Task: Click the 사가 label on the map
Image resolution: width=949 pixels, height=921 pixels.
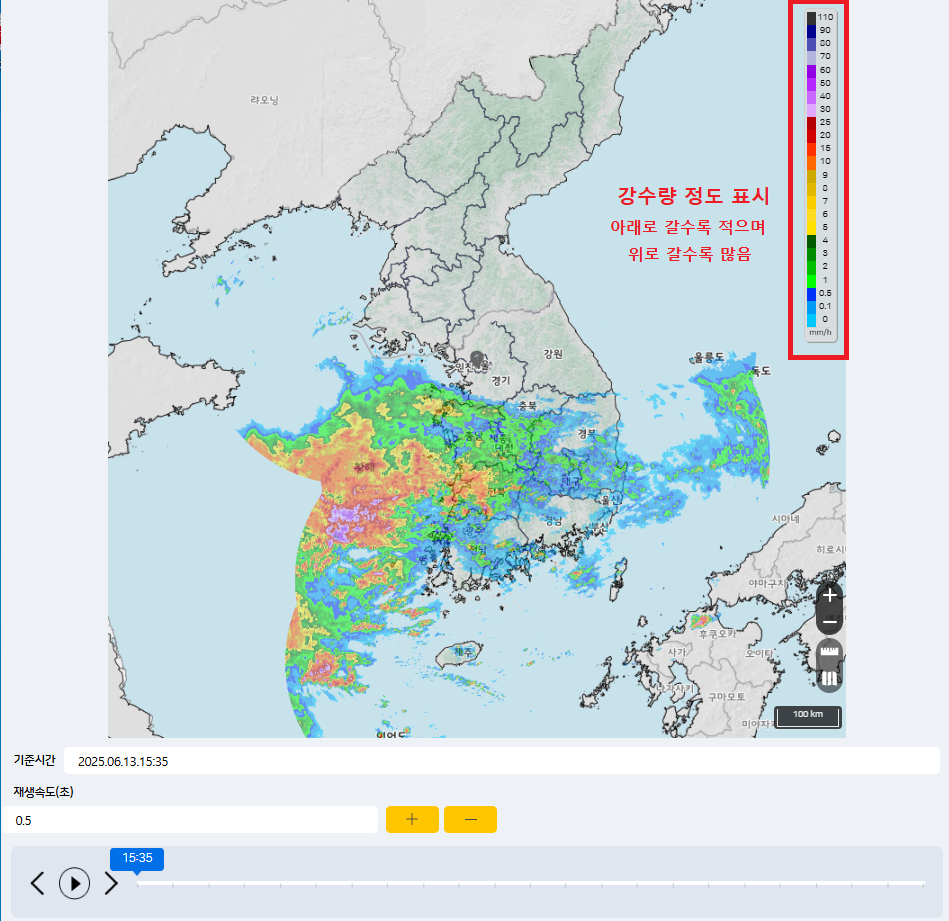Action: [677, 652]
